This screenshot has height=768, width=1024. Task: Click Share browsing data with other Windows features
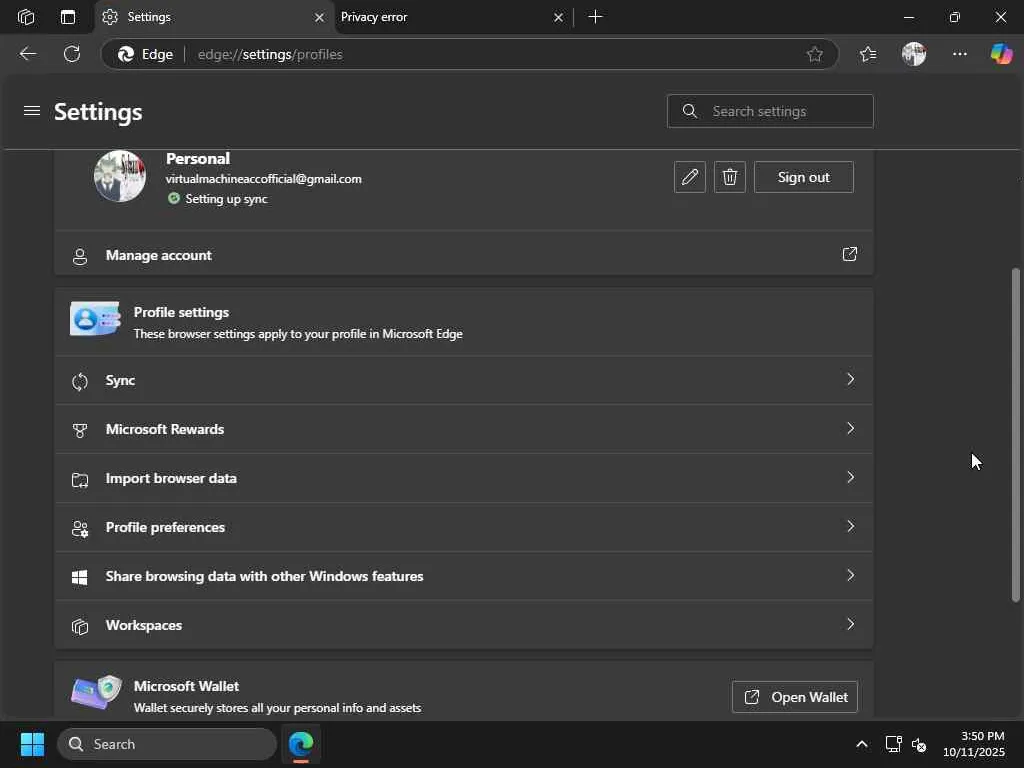[x=264, y=576]
